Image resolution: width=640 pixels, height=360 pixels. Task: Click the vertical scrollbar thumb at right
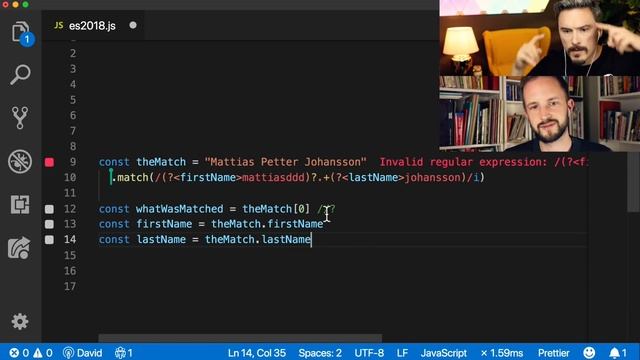[633, 182]
